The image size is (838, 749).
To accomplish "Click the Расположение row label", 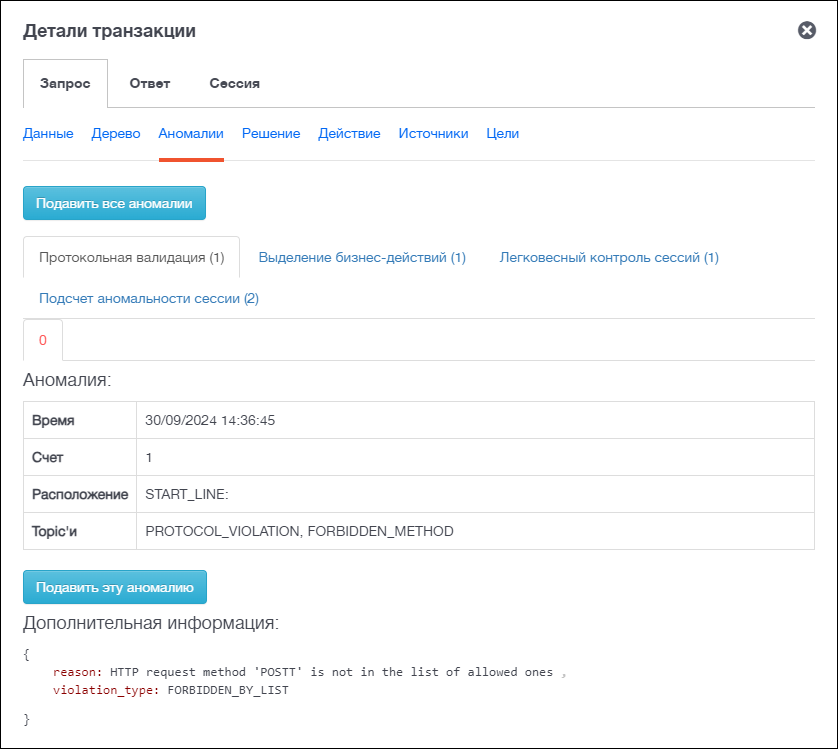I will click(80, 495).
